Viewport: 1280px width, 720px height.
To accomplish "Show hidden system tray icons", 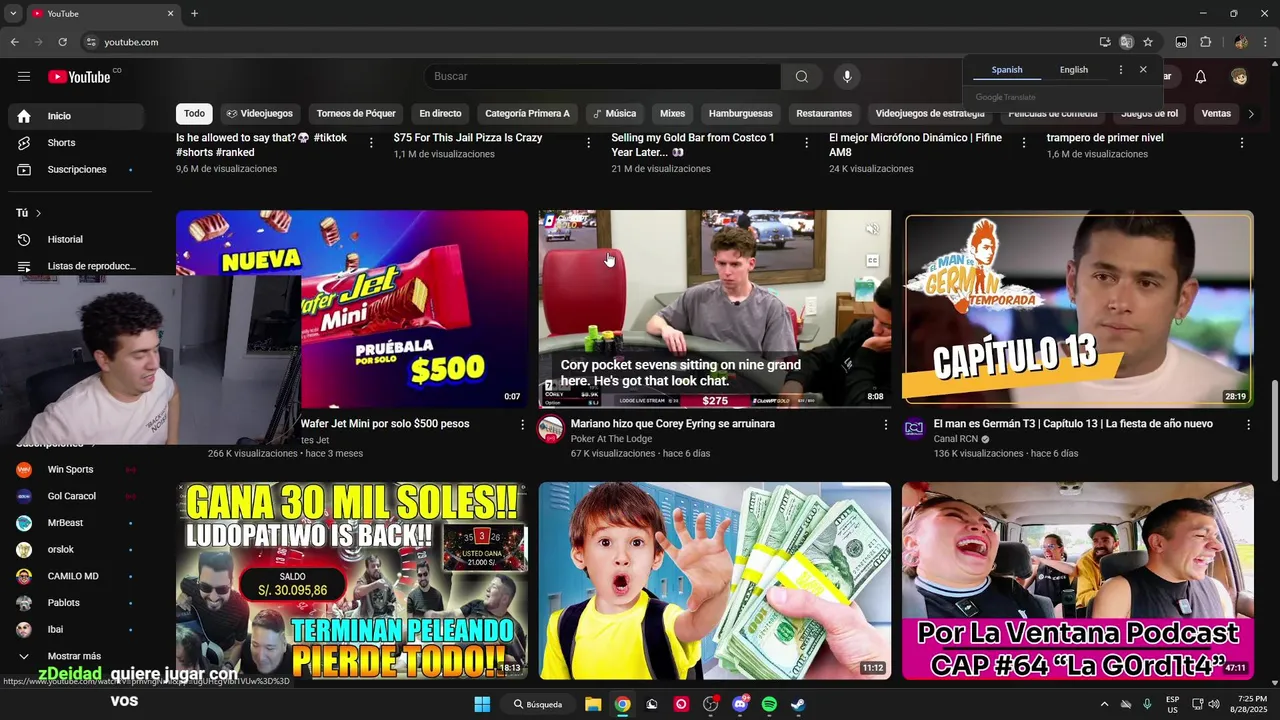I will (1104, 704).
